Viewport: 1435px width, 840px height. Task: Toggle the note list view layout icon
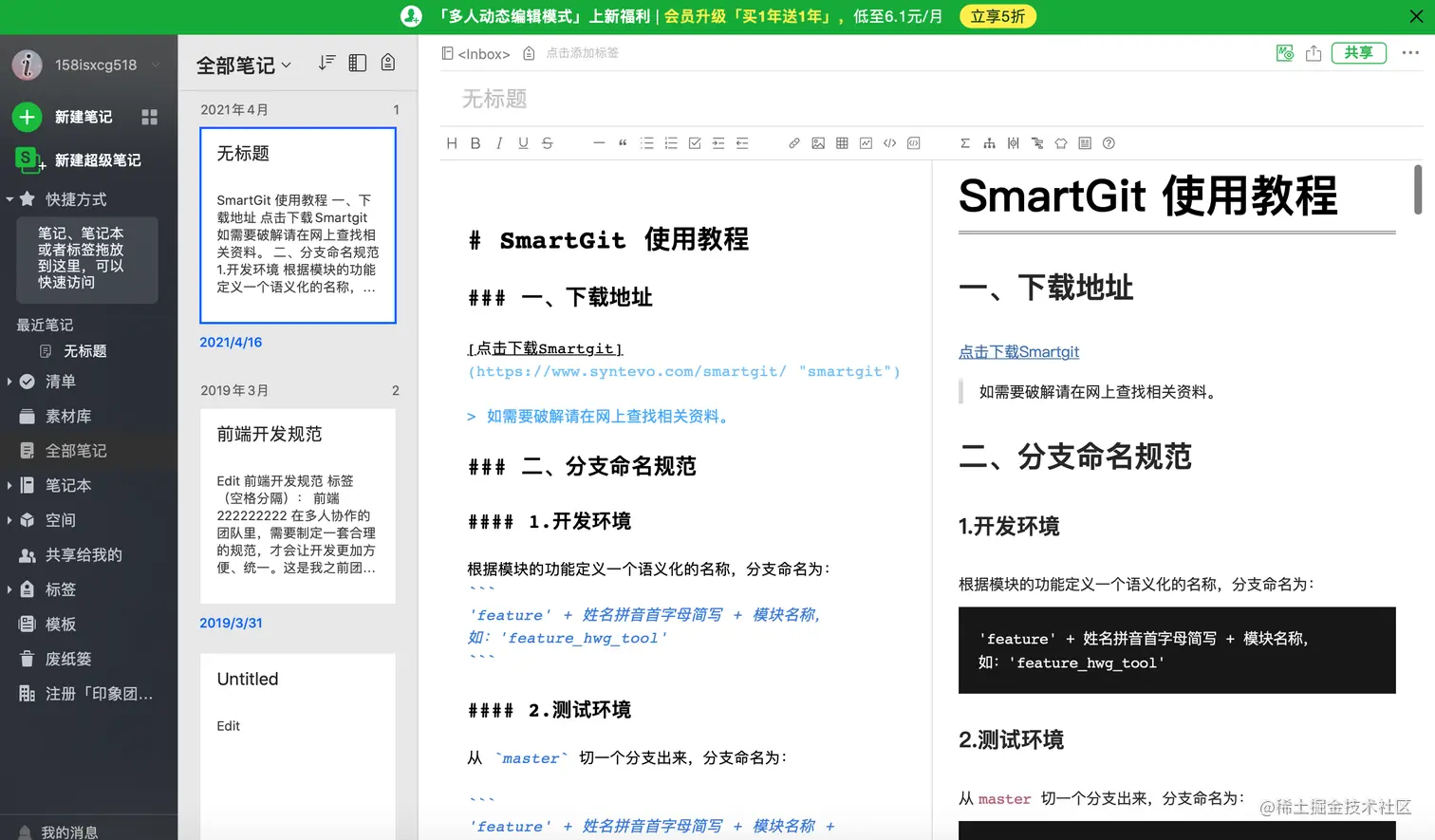358,63
